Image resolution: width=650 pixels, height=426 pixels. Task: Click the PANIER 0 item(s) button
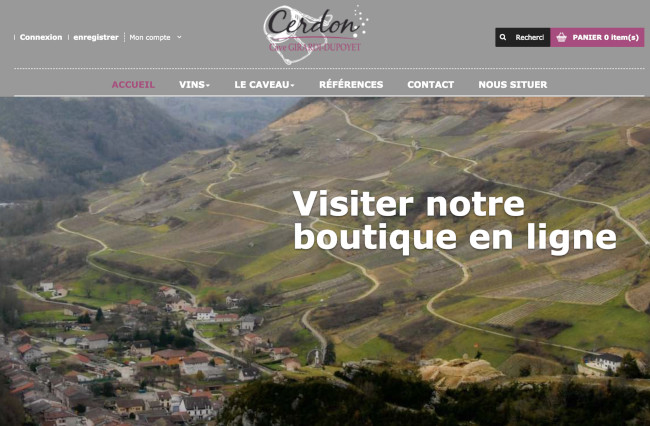click(597, 37)
